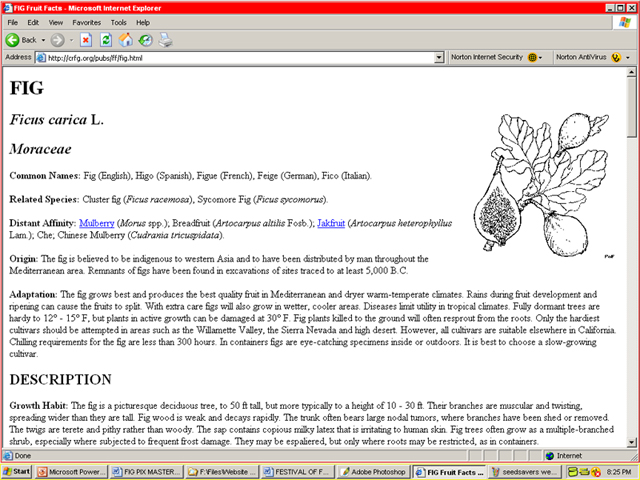The height and width of the screenshot is (480, 640).
Task: Open the Edit menu
Action: point(33,22)
